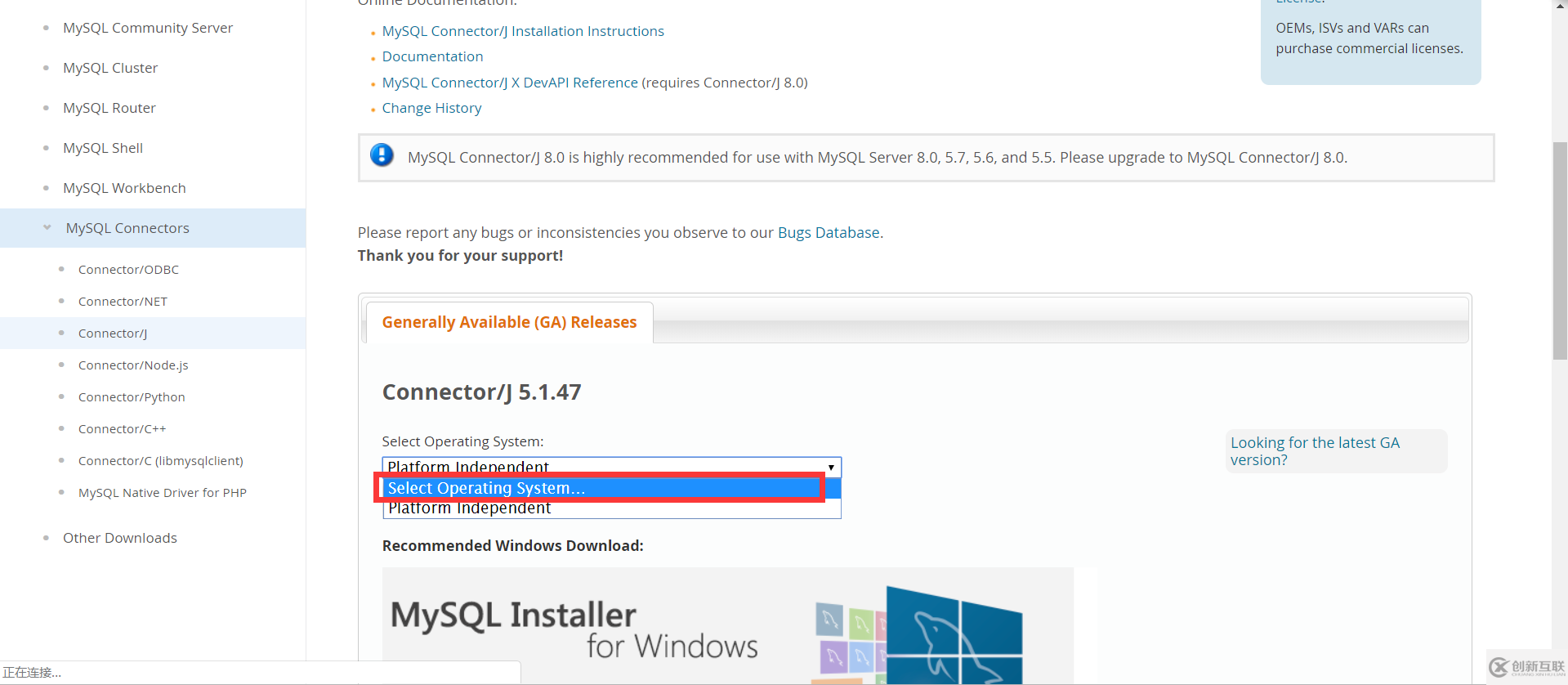Open the Change History link
1568x685 pixels.
click(431, 108)
